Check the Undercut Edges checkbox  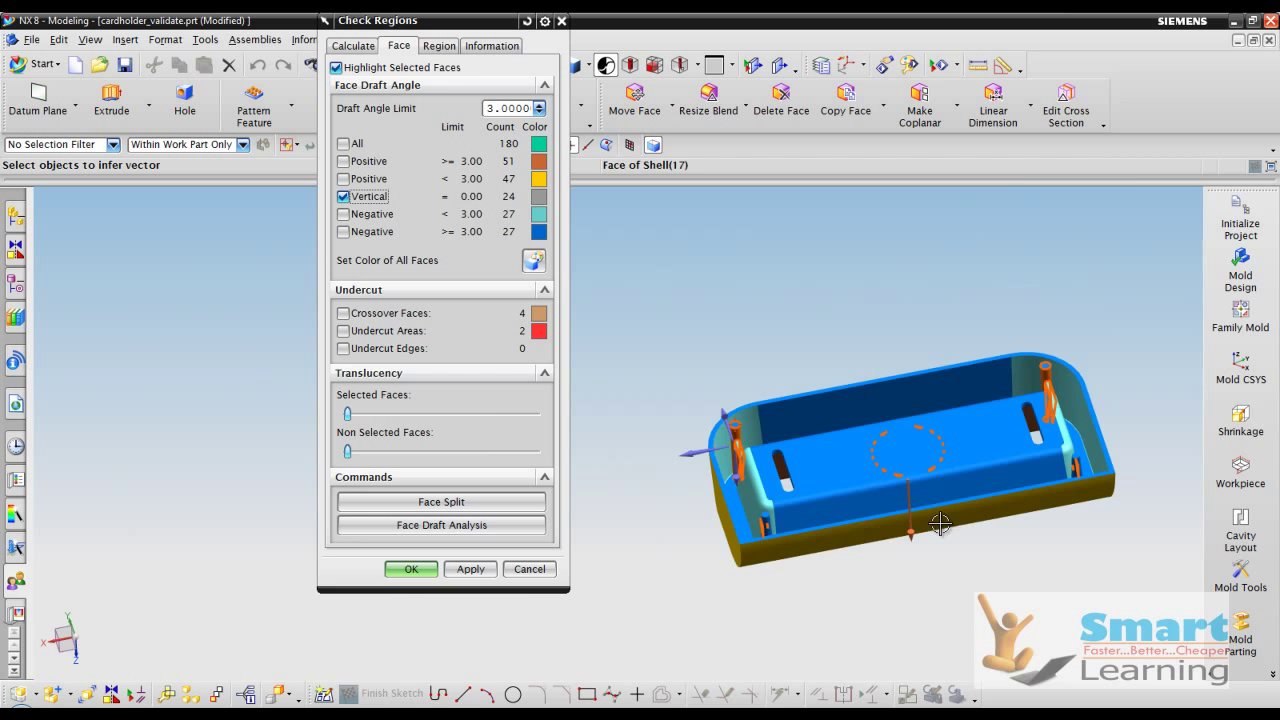click(343, 349)
